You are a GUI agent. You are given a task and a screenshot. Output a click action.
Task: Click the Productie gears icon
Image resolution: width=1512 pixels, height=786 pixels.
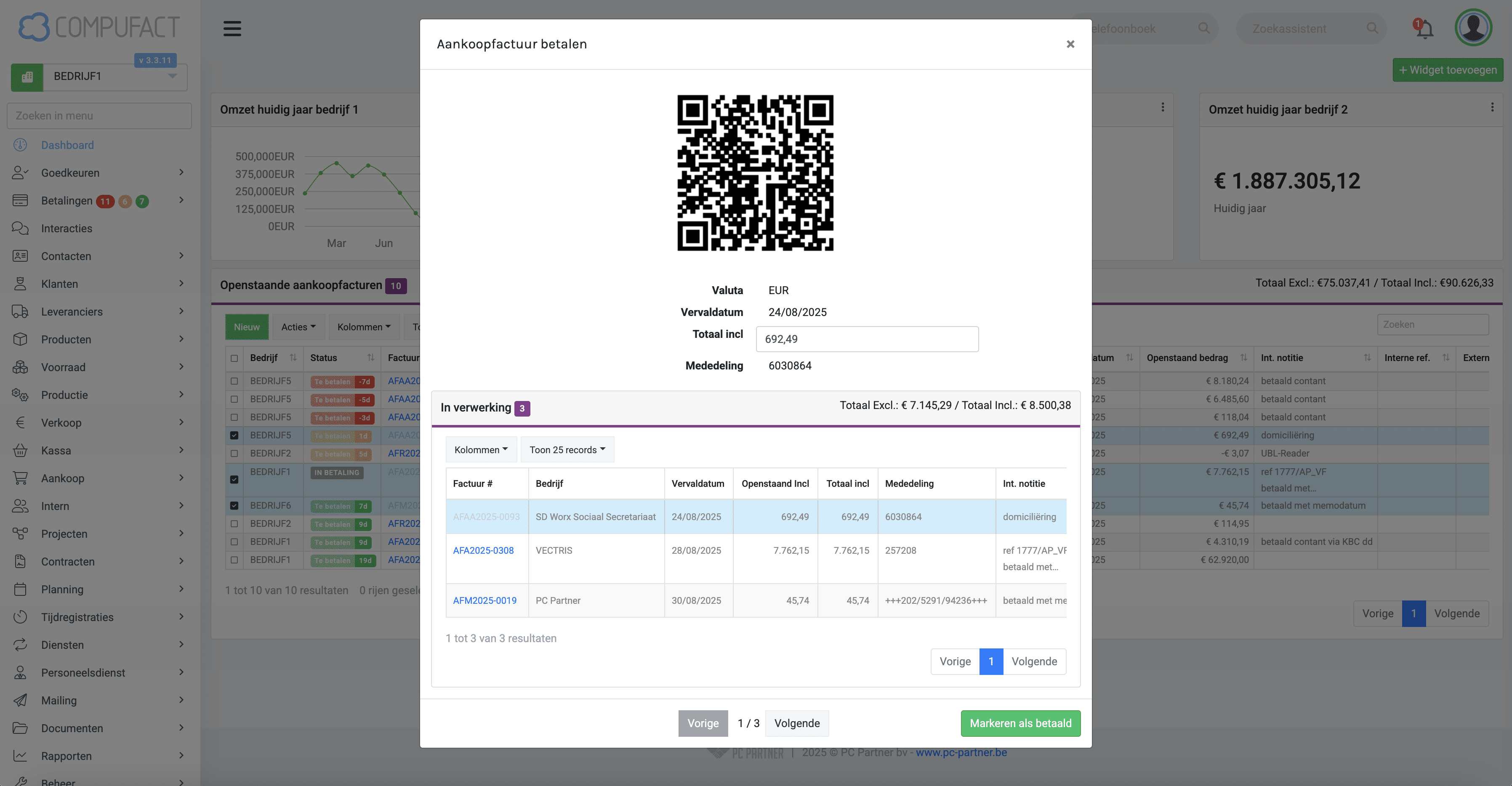point(20,395)
